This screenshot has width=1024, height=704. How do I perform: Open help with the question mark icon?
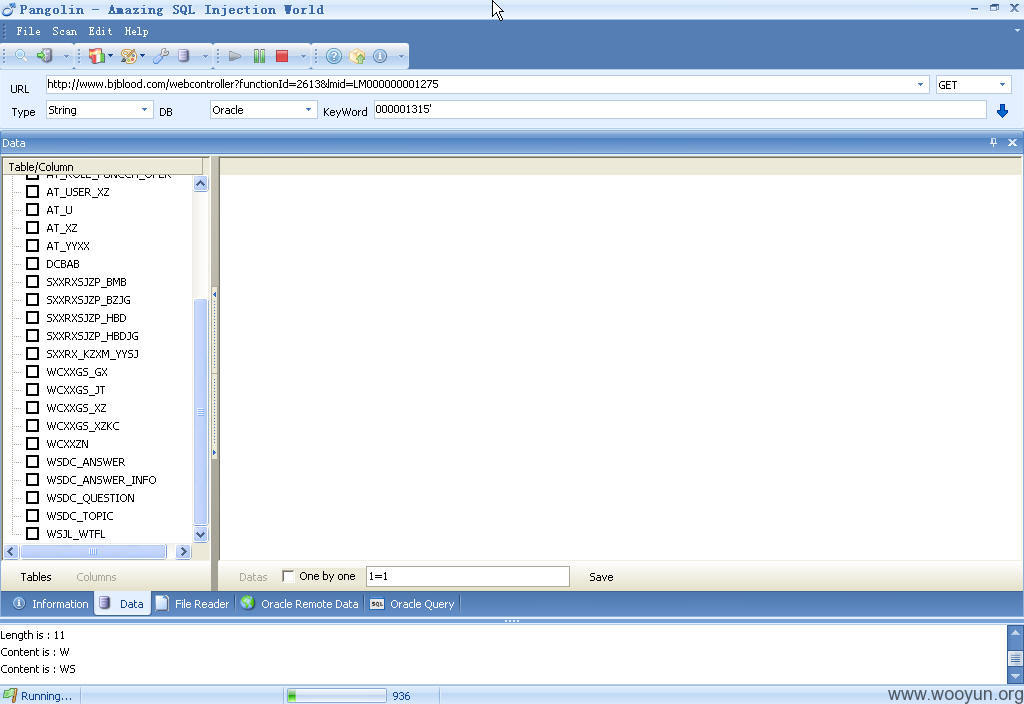click(334, 56)
